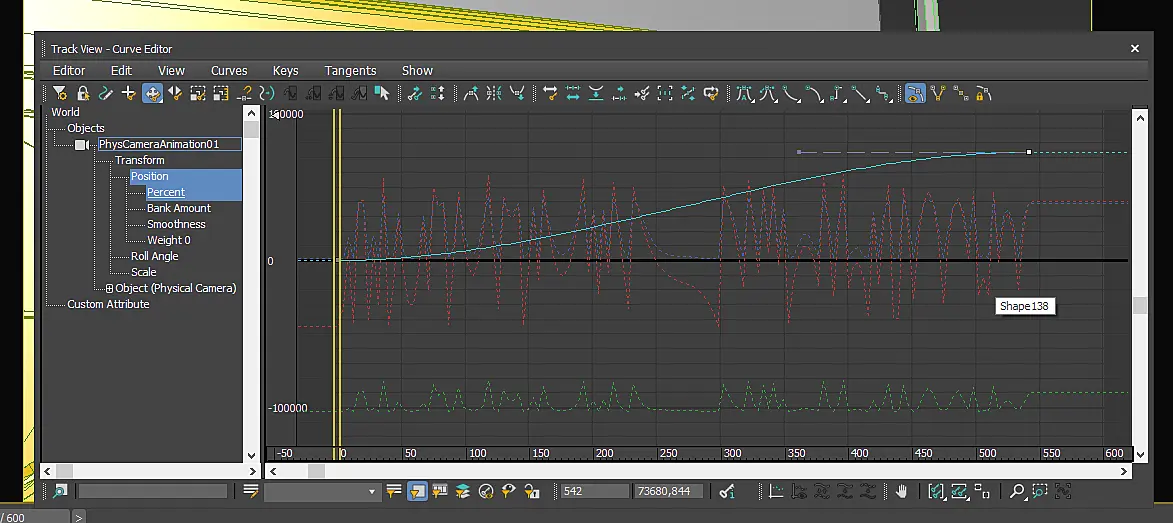Select the Slide Keys tool

[174, 94]
